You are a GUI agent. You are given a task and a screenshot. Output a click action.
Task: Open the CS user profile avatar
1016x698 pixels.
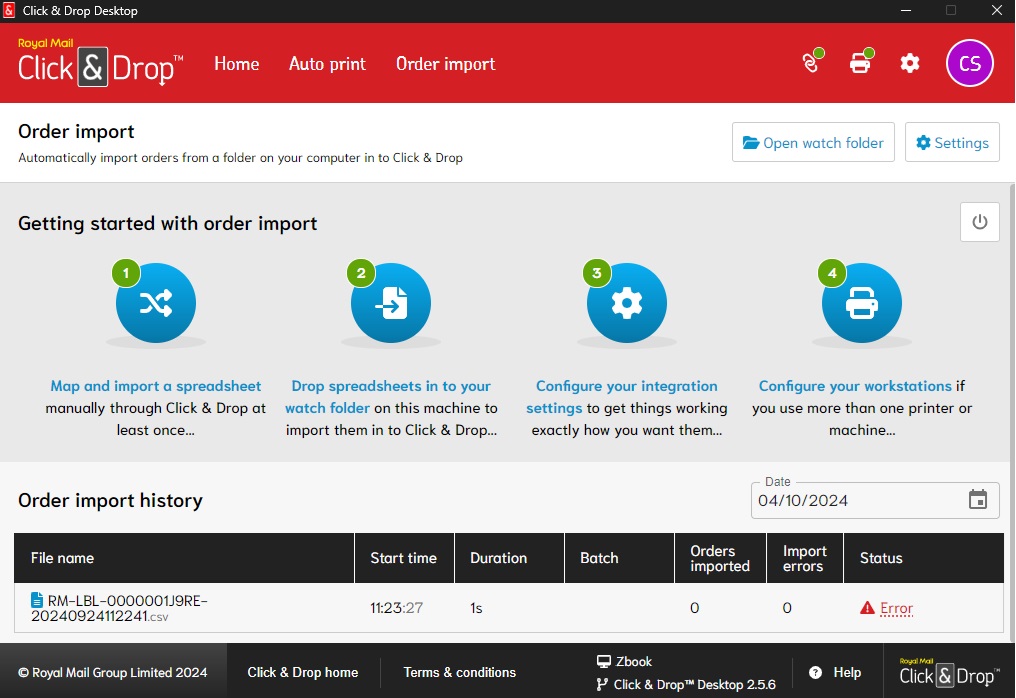click(969, 63)
